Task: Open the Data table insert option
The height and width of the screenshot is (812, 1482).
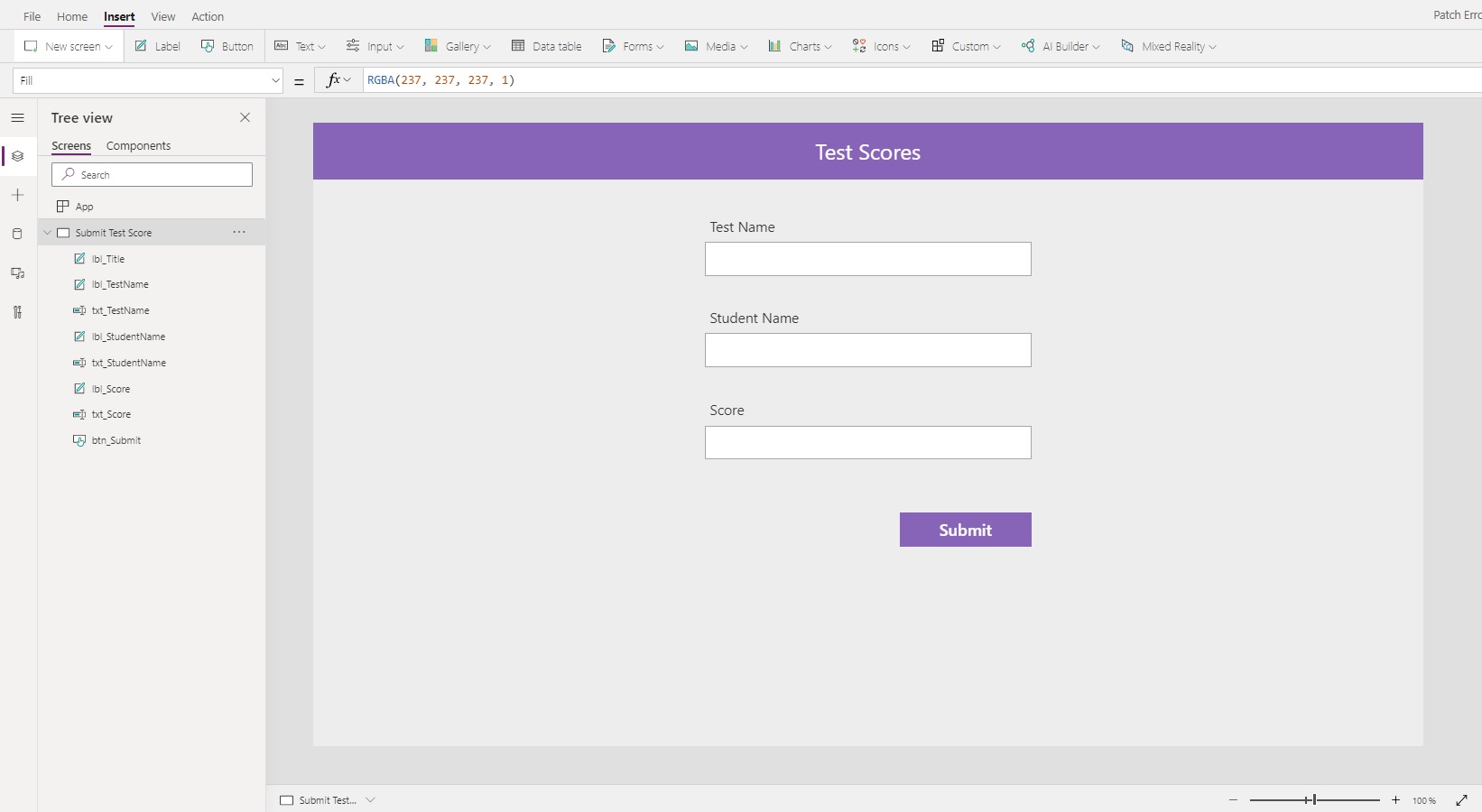Action: pos(546,46)
